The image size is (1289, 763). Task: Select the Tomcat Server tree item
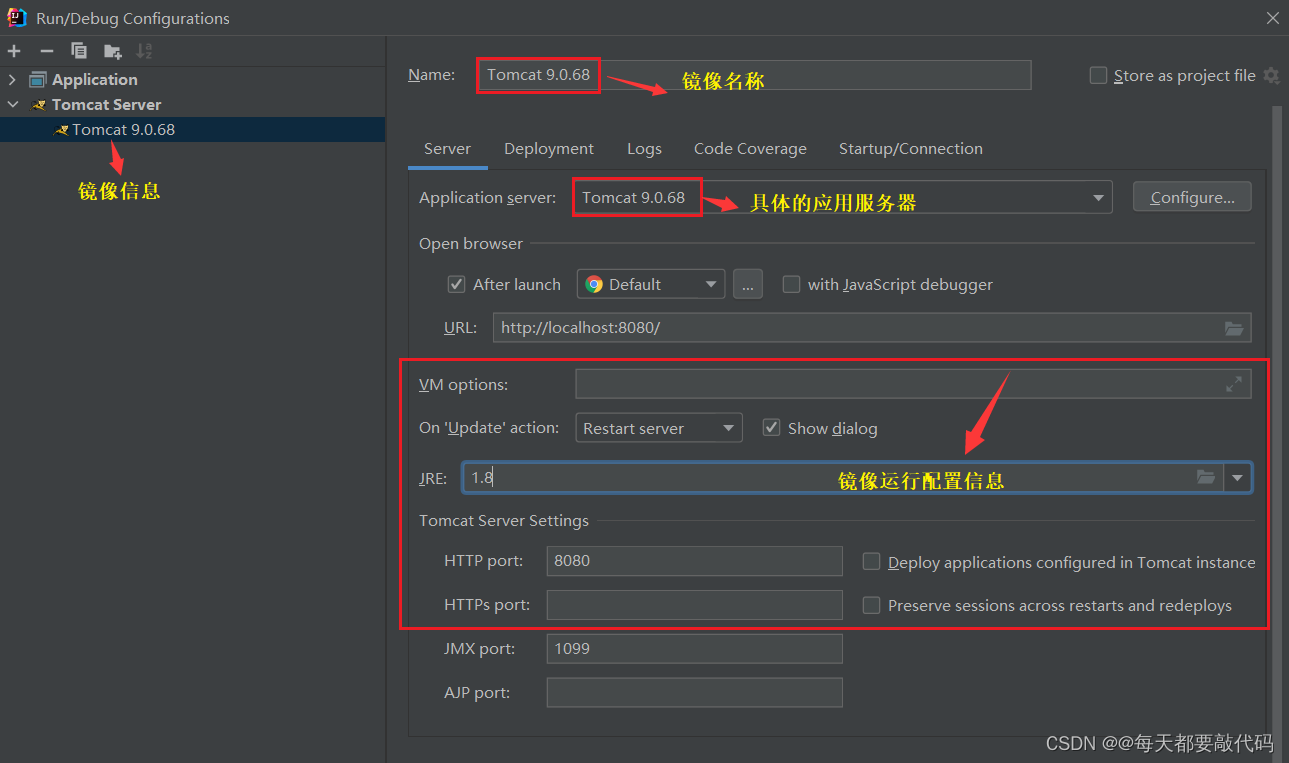pos(106,104)
